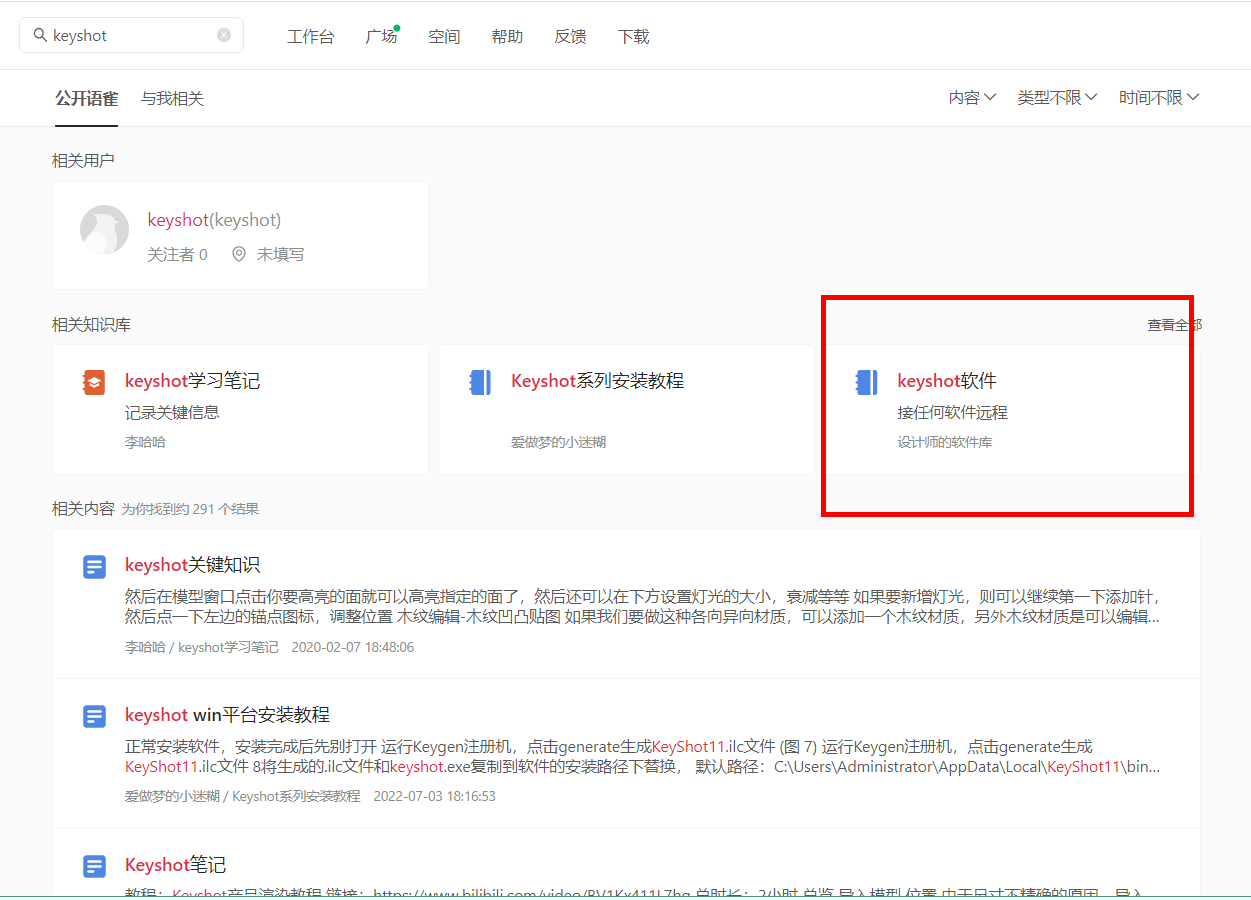Click the search magnifier icon
Viewport: 1251px width, 900px height.
[x=40, y=35]
